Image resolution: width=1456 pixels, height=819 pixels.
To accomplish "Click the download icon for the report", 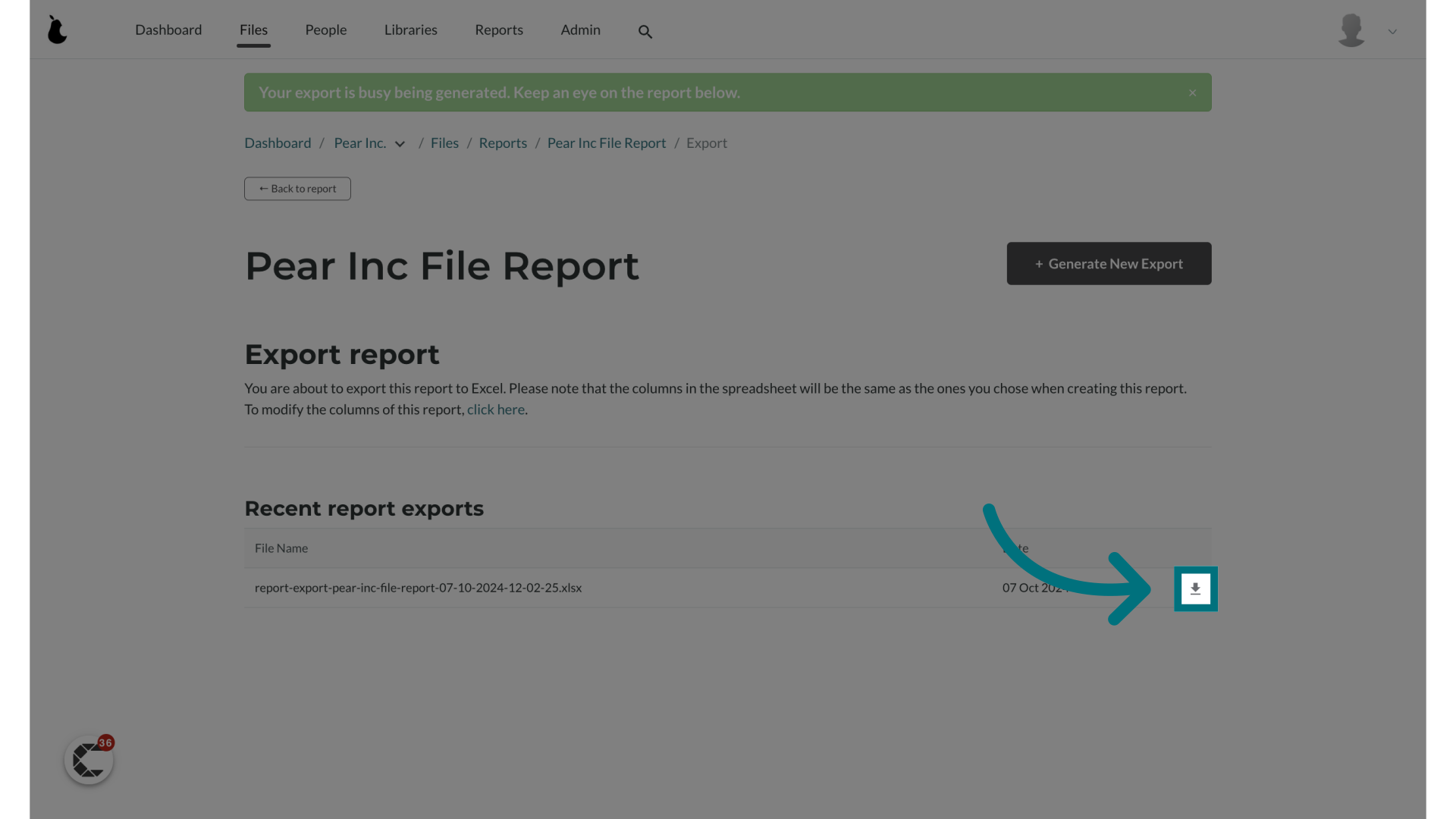I will [1195, 588].
